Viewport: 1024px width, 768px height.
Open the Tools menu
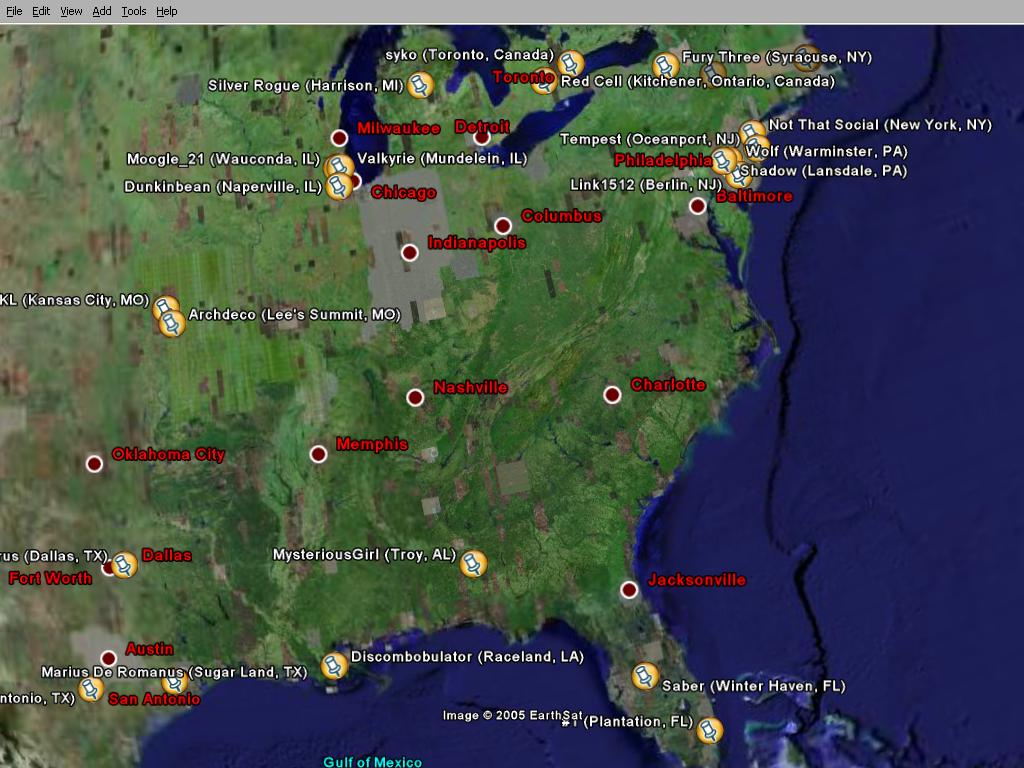click(134, 11)
